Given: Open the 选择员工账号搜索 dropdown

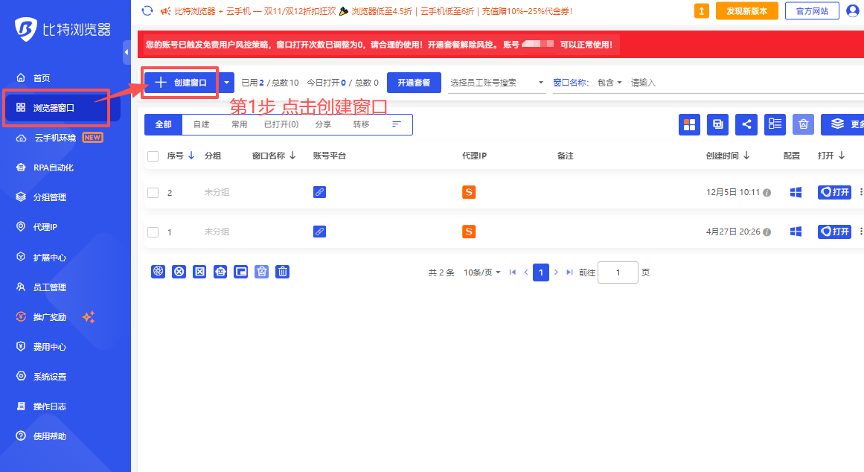Looking at the screenshot, I should (x=497, y=83).
